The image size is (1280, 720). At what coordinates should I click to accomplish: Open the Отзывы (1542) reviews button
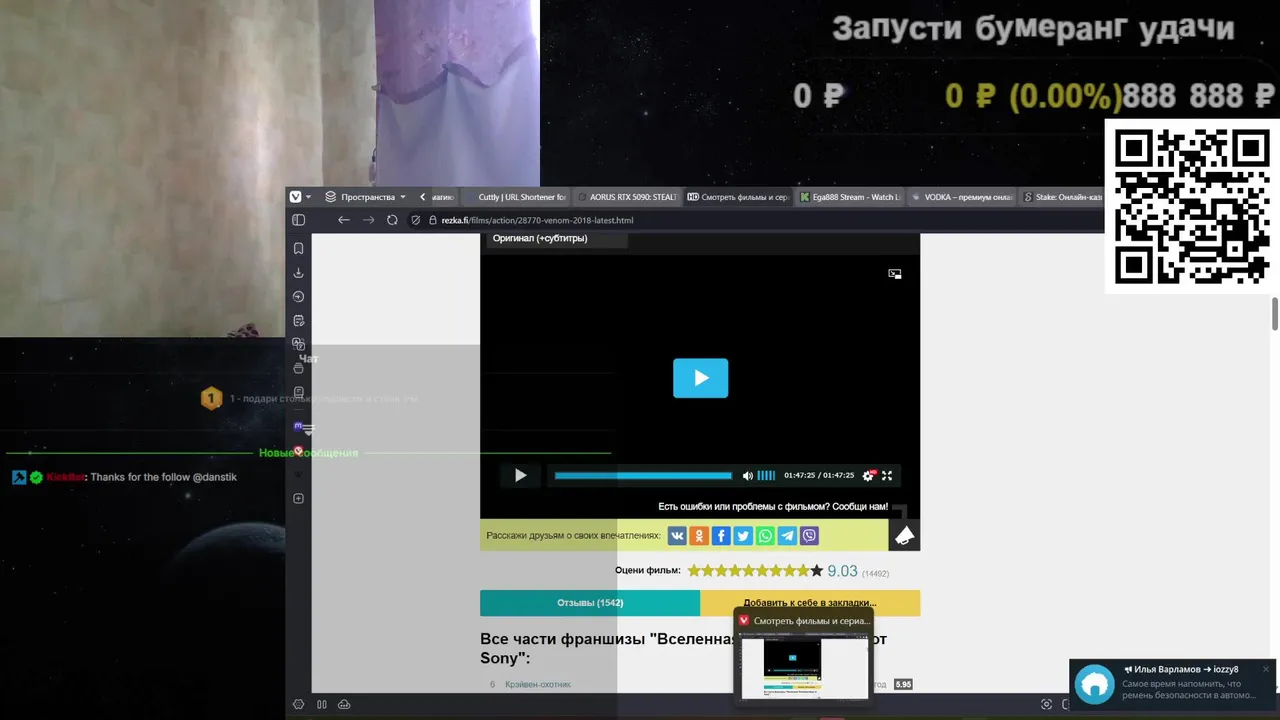click(590, 603)
